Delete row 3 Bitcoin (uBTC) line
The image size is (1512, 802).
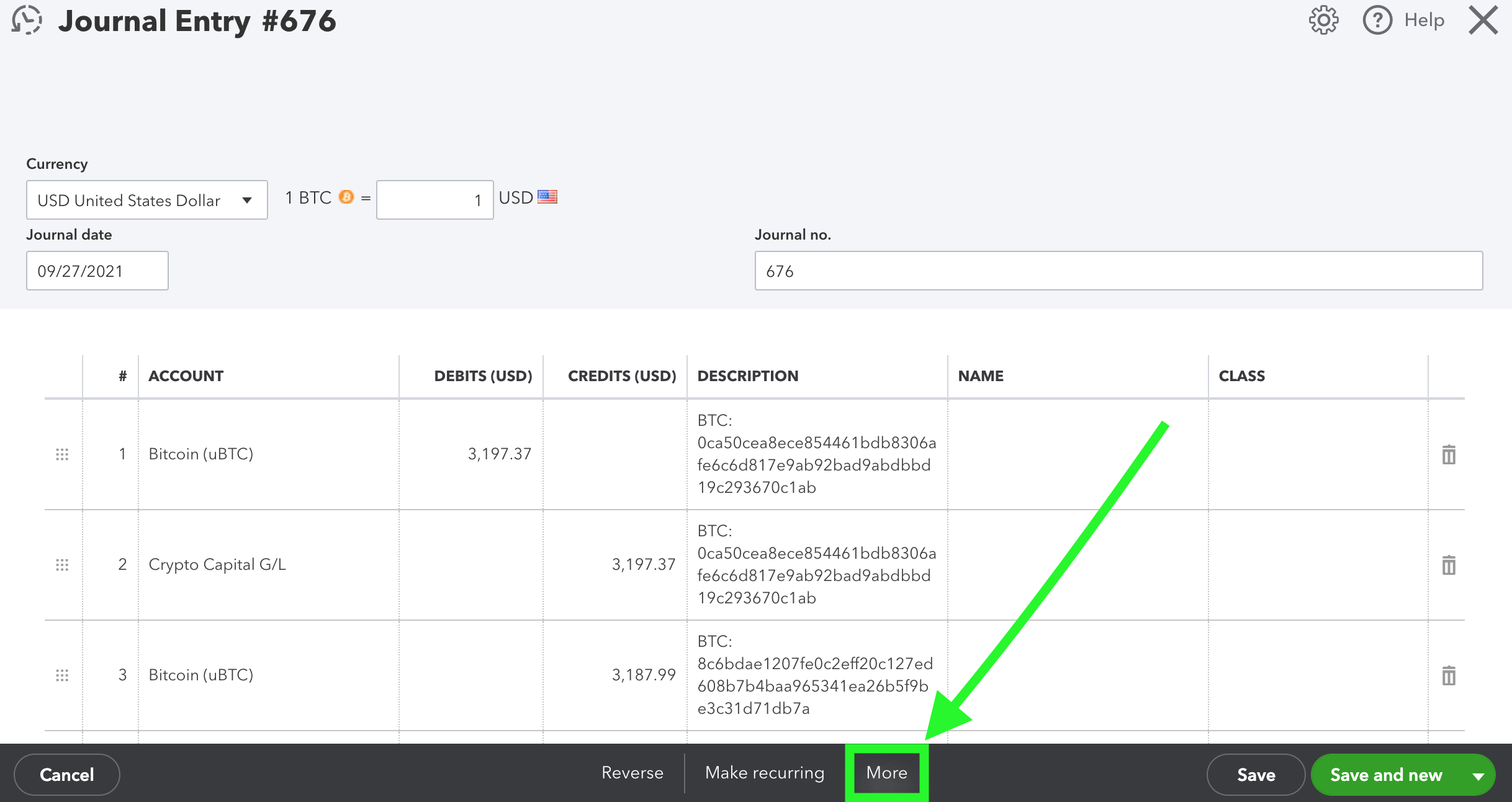point(1449,675)
